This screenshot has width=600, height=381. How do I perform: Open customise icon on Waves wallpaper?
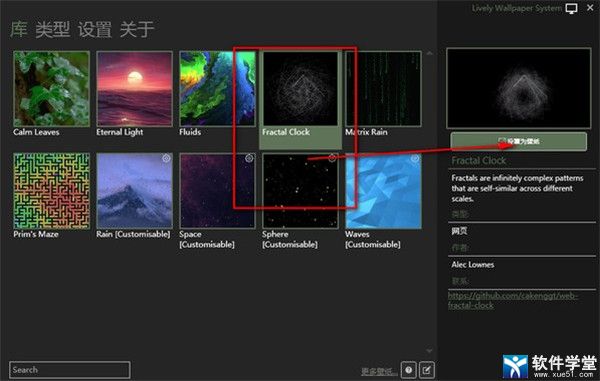(415, 158)
